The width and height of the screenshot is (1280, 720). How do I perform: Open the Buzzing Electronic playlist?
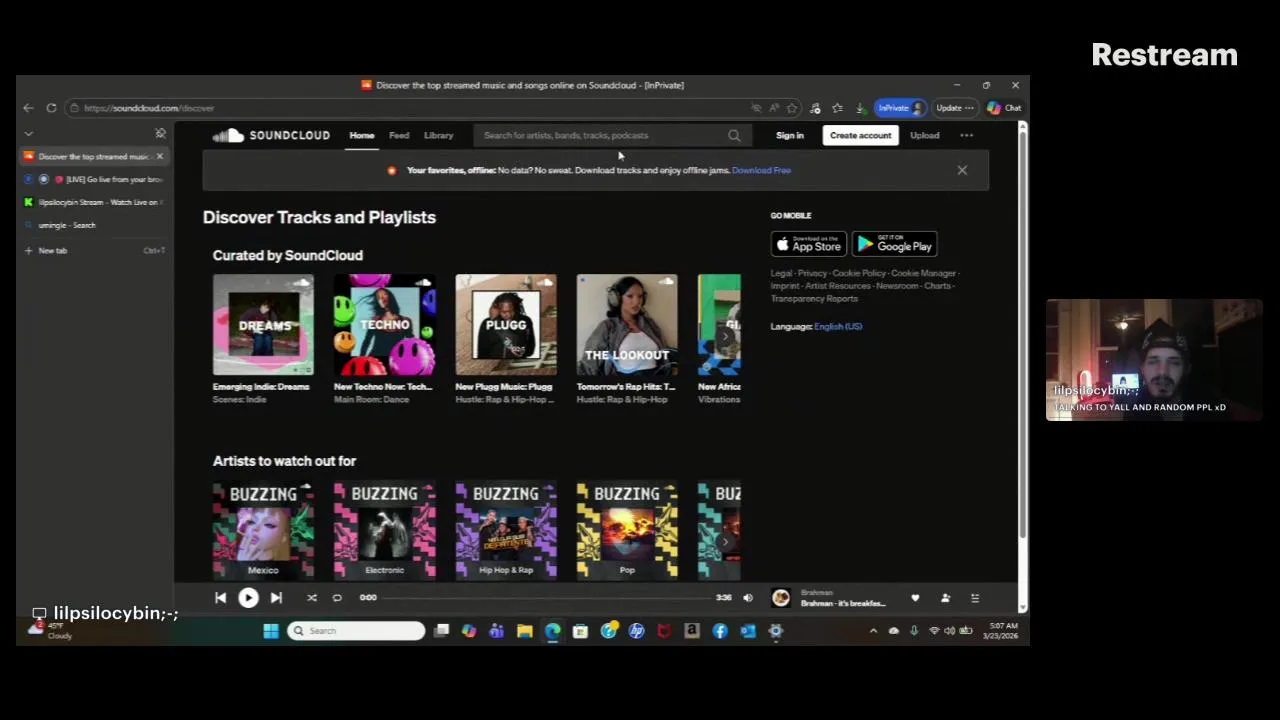click(x=384, y=530)
